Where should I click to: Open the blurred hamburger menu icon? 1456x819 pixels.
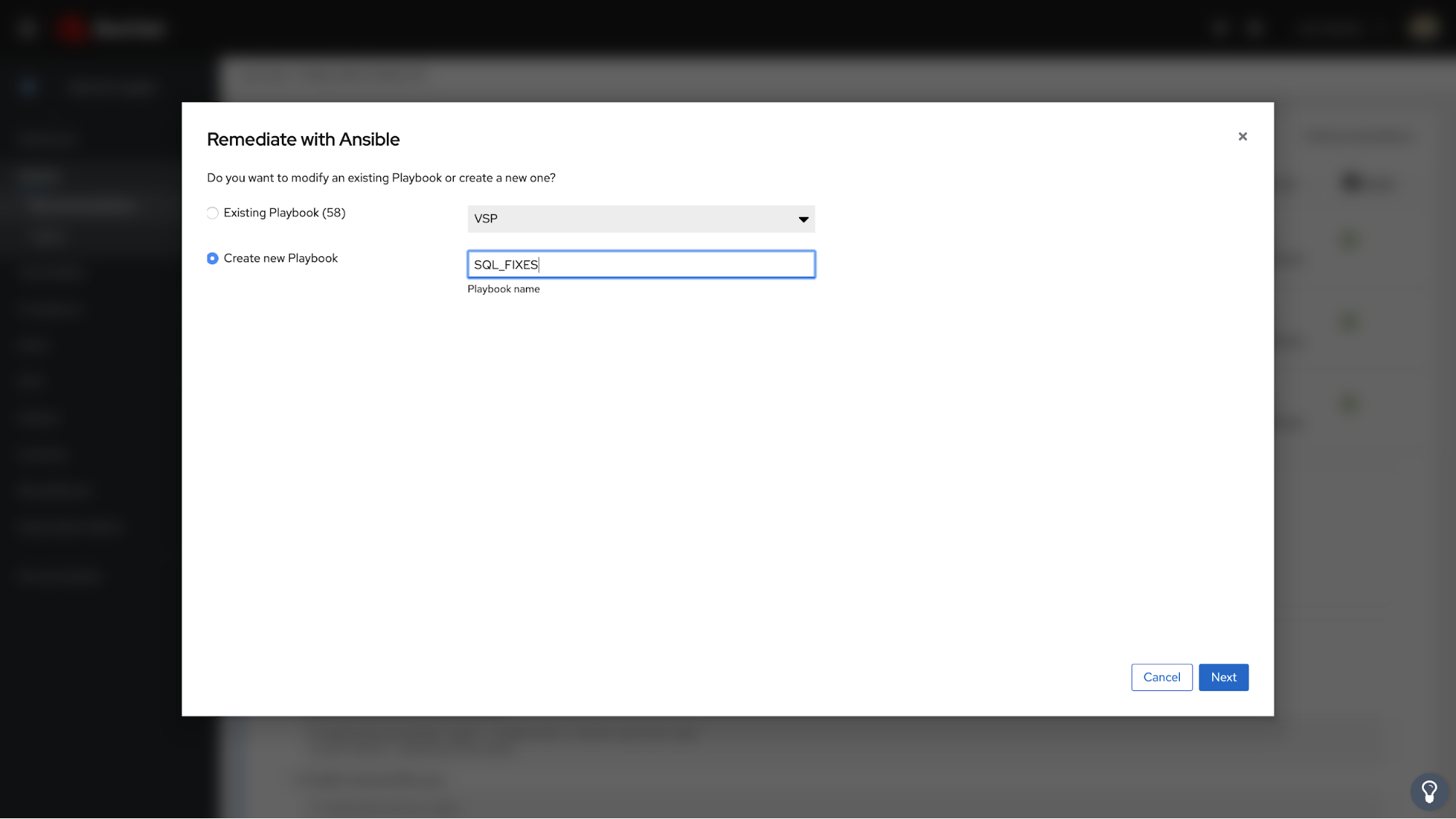pos(27,28)
